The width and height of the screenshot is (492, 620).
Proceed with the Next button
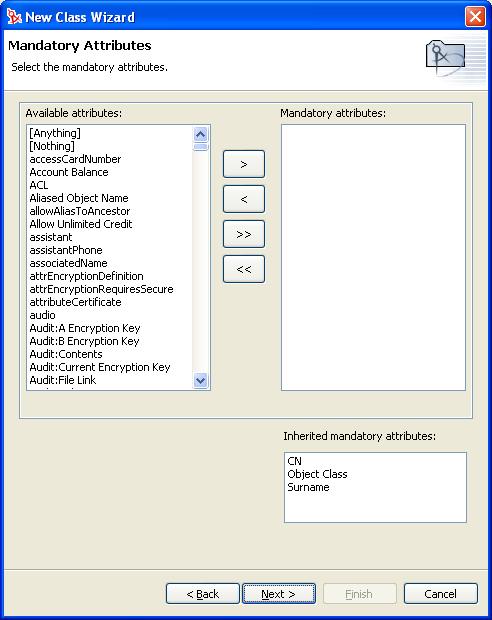279,594
